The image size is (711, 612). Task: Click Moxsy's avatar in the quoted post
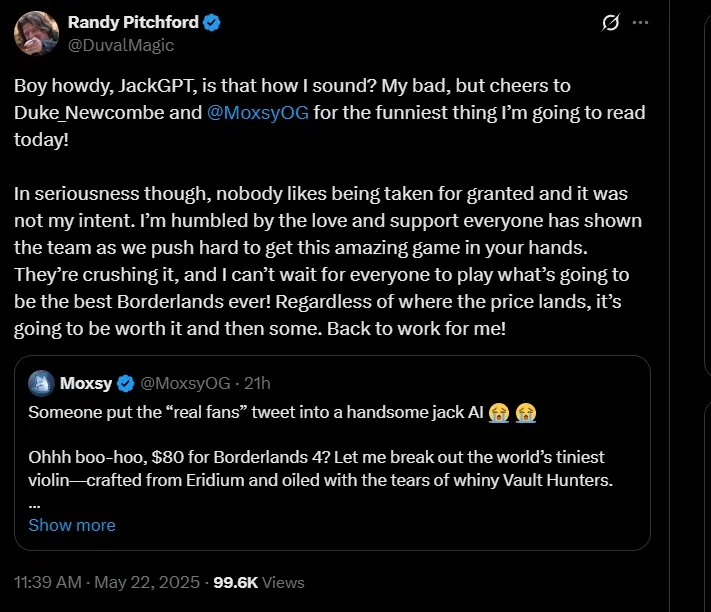click(x=41, y=383)
